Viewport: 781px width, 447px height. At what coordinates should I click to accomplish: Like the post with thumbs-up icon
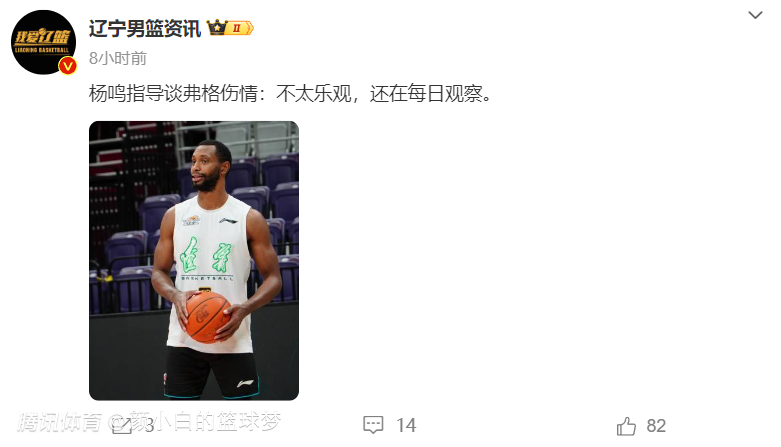coord(626,426)
